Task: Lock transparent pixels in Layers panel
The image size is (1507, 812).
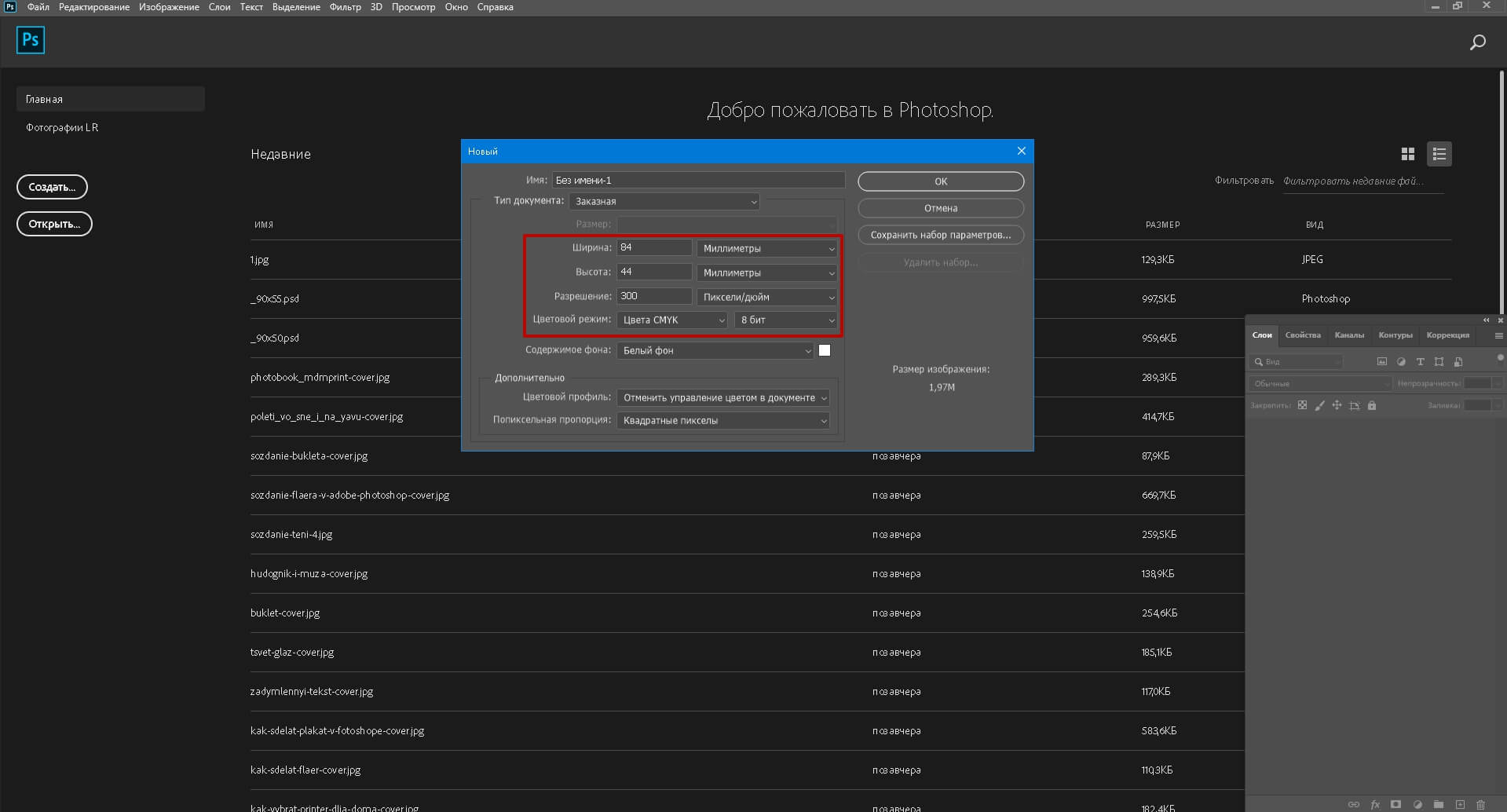Action: pyautogui.click(x=1302, y=405)
